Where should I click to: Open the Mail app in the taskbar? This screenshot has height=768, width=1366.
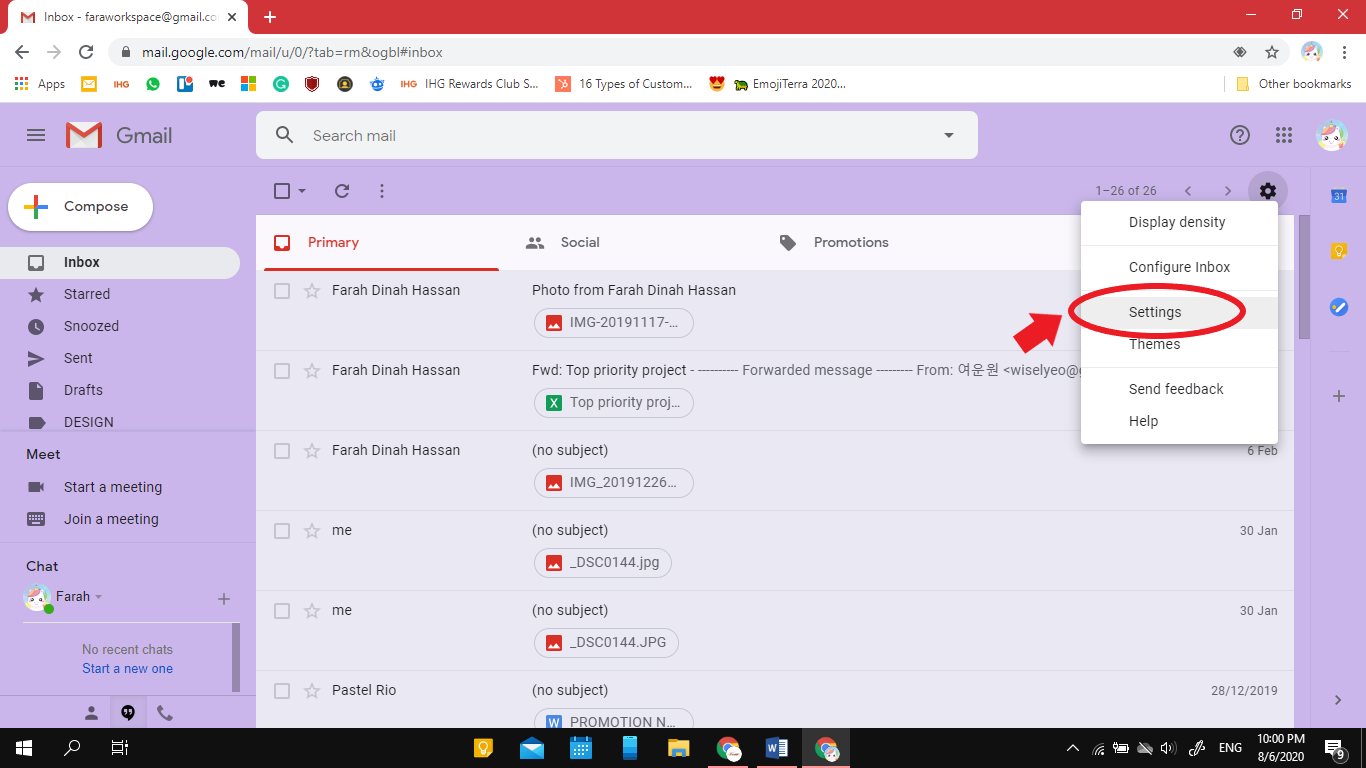pos(532,747)
